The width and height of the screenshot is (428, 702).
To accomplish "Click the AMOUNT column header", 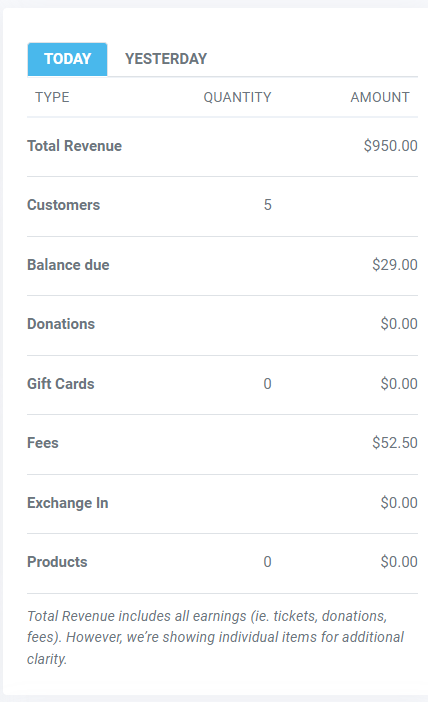I will pos(380,97).
